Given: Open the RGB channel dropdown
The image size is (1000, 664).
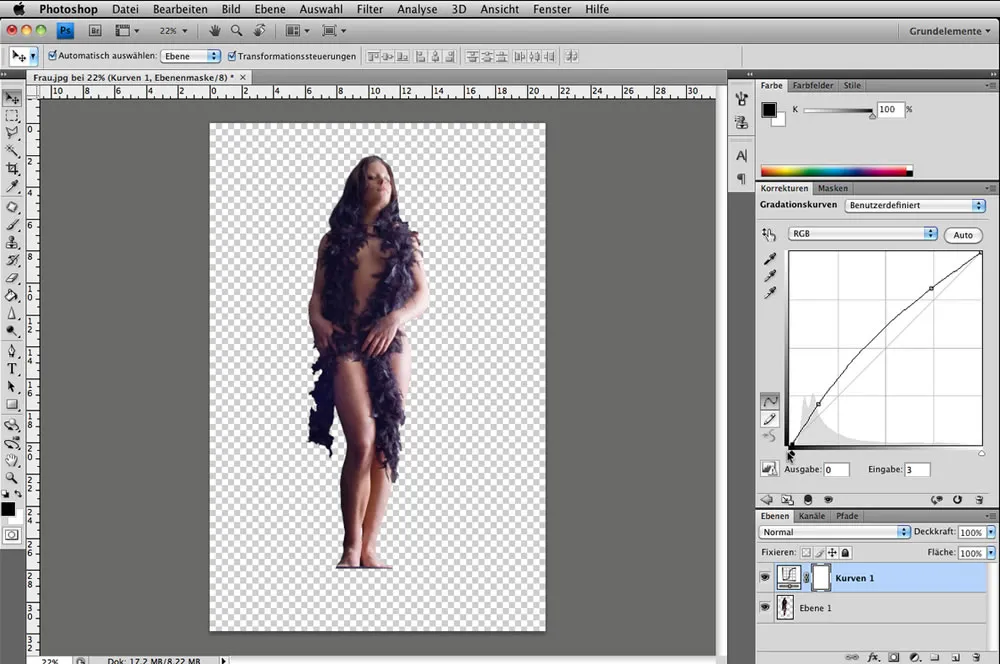Looking at the screenshot, I should 862,234.
